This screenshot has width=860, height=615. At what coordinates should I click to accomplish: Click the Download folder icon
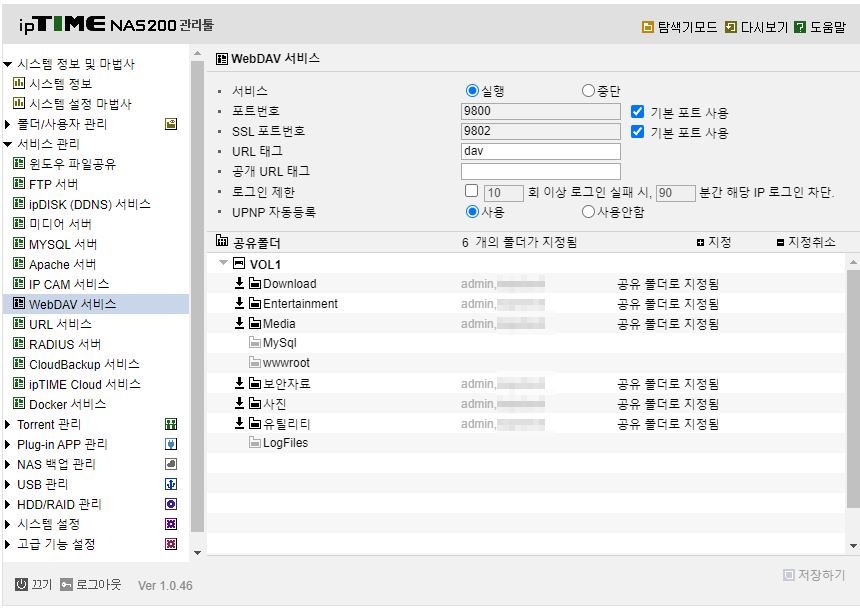pyautogui.click(x=254, y=284)
